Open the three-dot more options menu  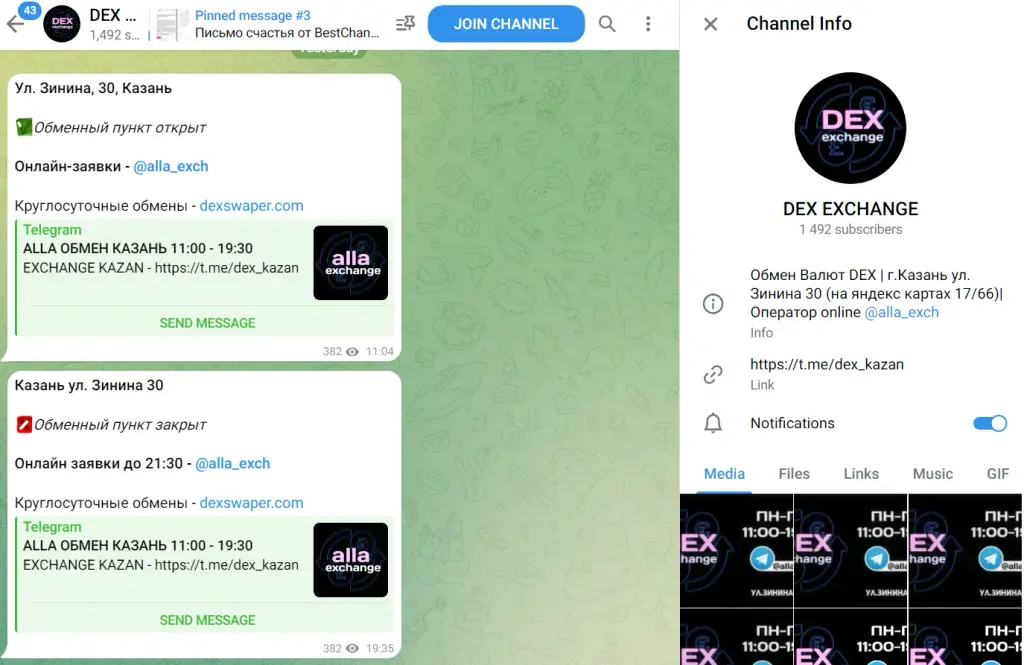[648, 24]
